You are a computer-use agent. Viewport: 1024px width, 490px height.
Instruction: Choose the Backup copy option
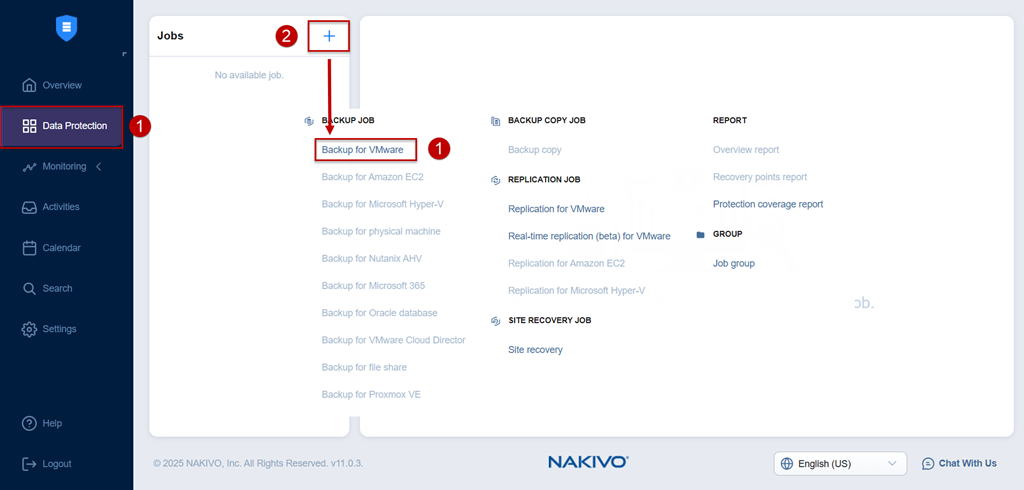coord(535,150)
